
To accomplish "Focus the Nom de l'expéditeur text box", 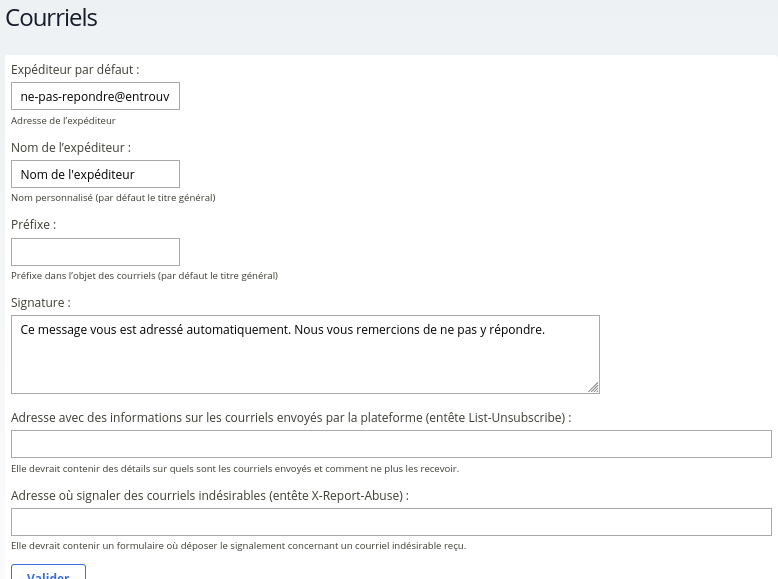I will (95, 174).
